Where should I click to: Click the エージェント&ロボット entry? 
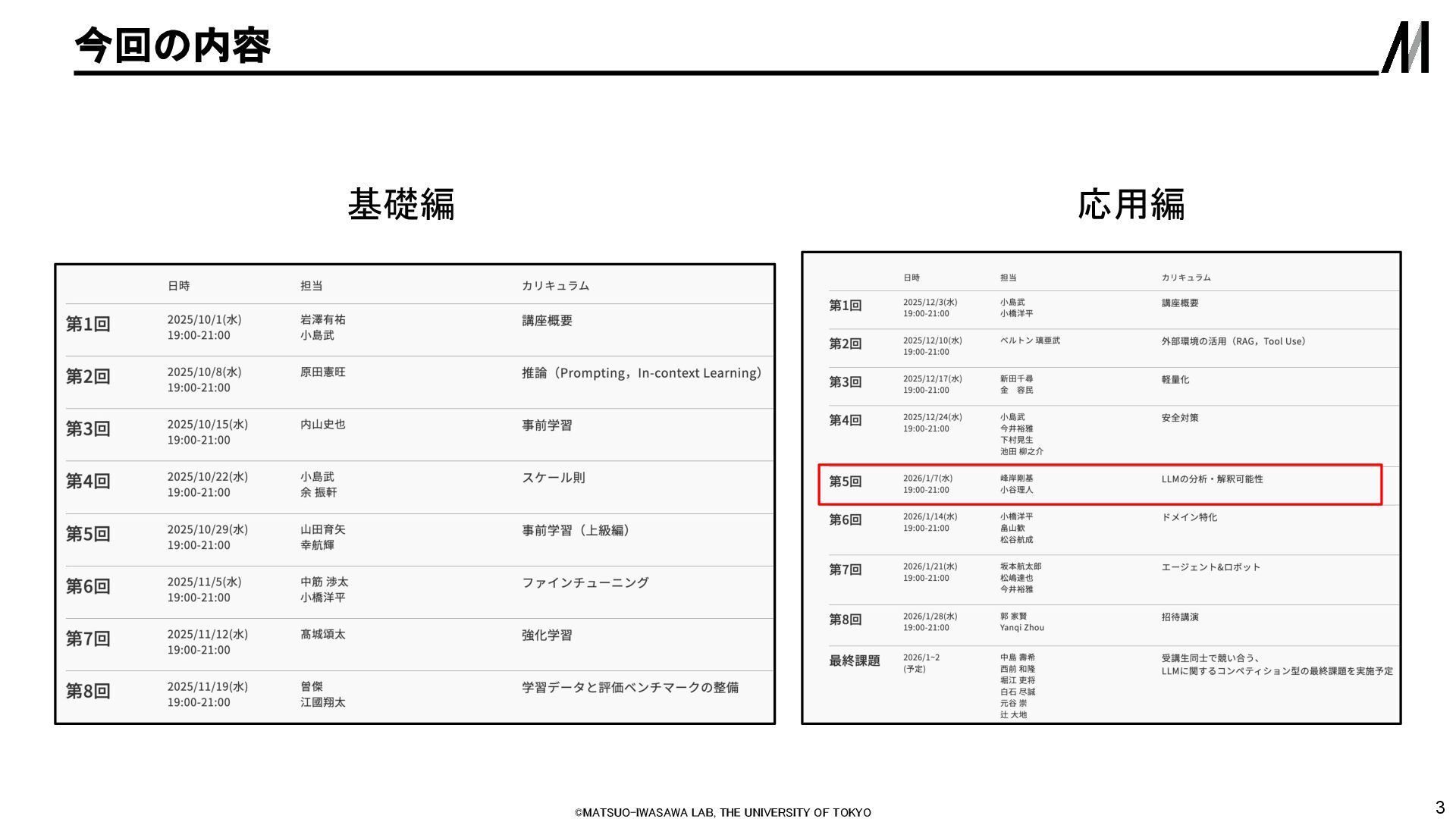click(x=1210, y=567)
